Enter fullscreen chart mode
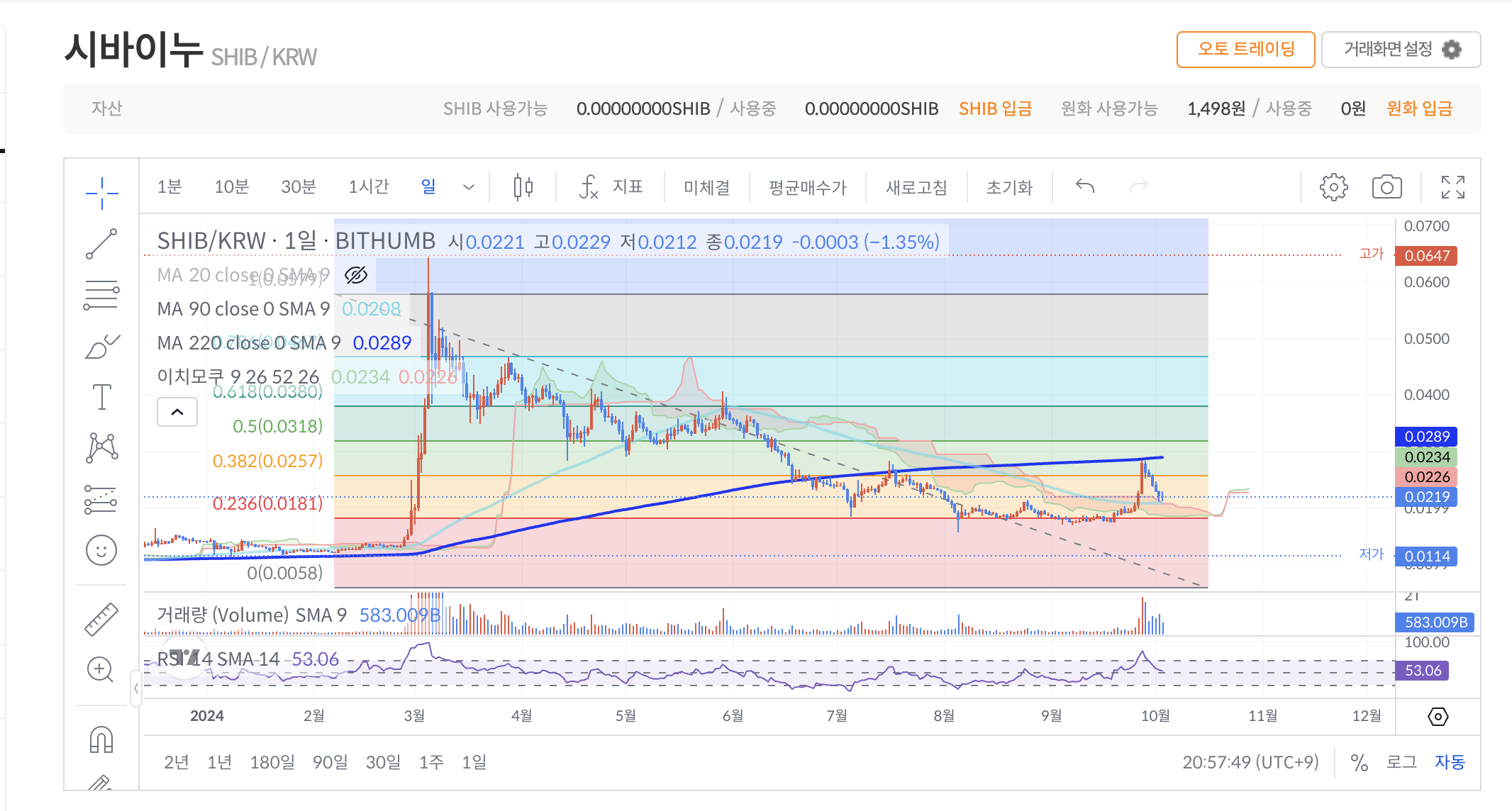The image size is (1512, 811). tap(1452, 187)
